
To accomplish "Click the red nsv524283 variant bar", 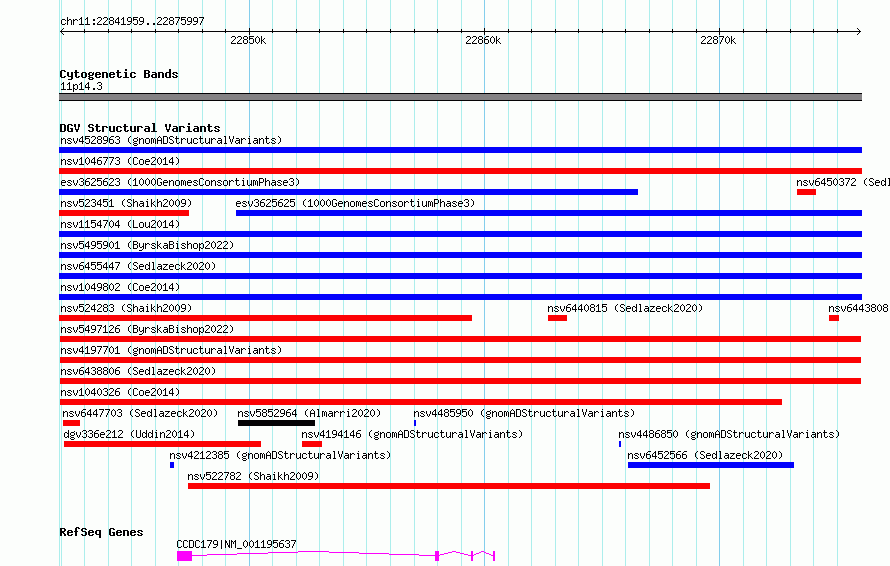I will [266, 318].
